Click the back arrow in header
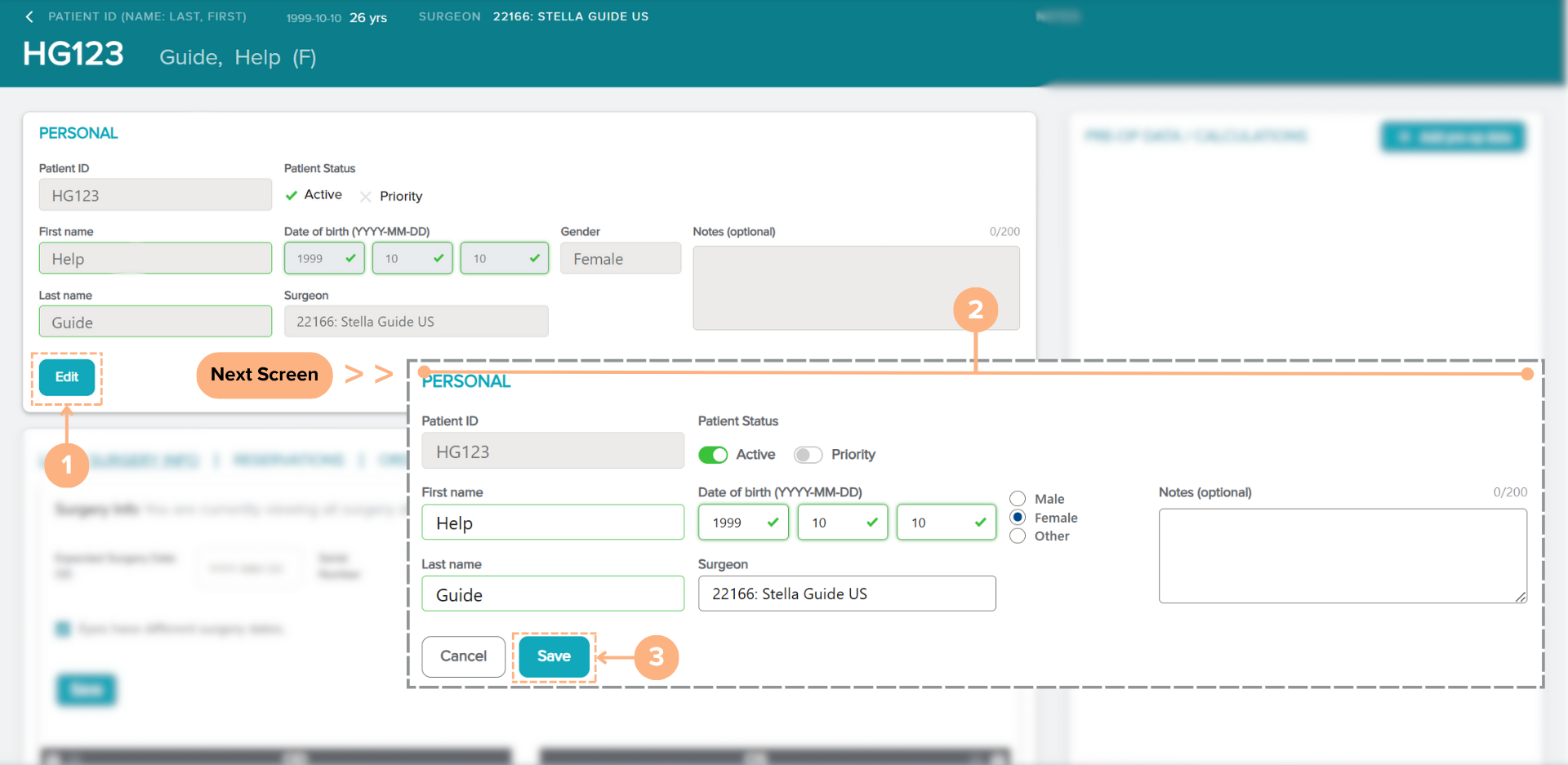 pyautogui.click(x=30, y=17)
